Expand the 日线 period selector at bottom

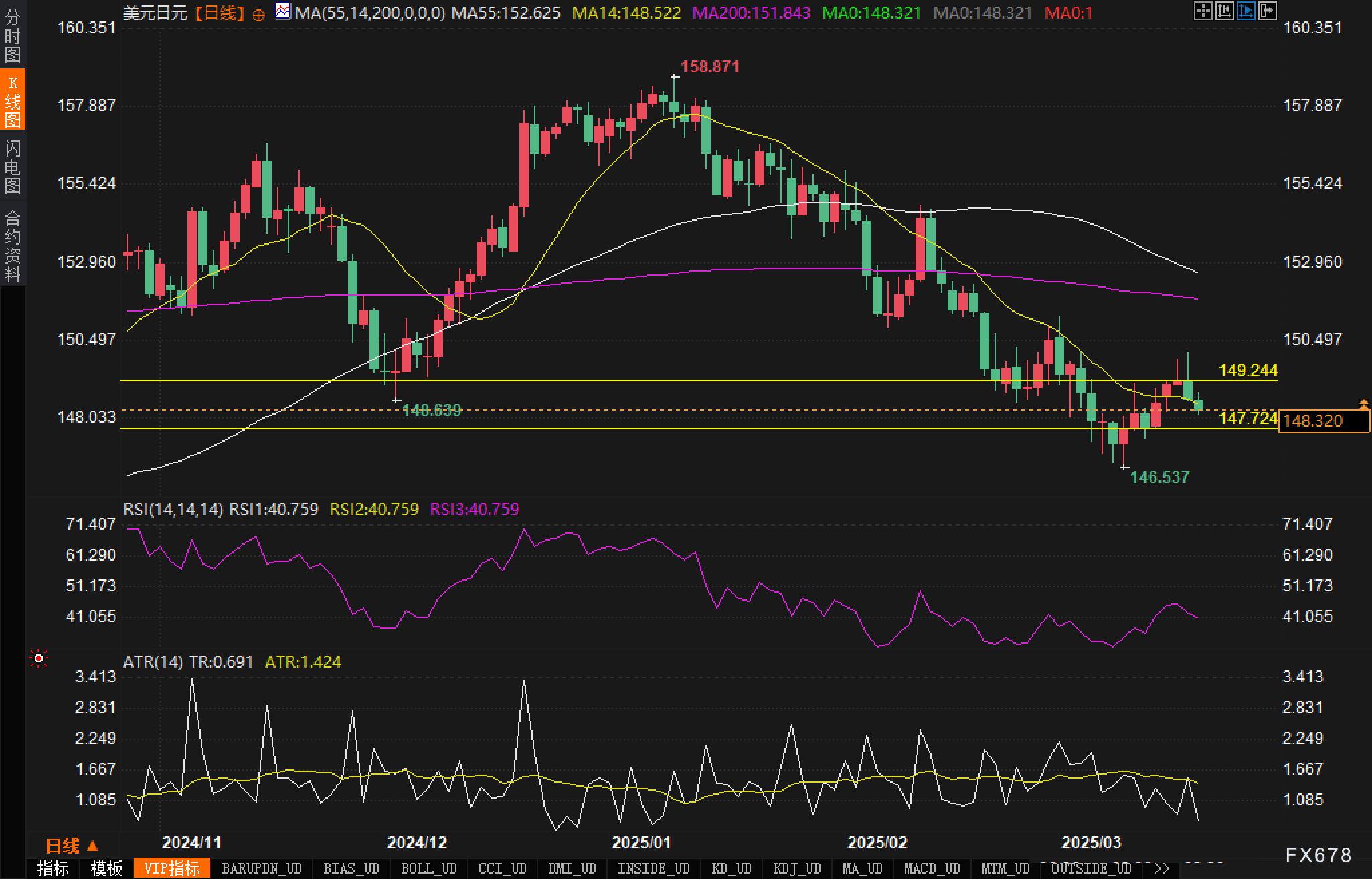click(x=71, y=846)
